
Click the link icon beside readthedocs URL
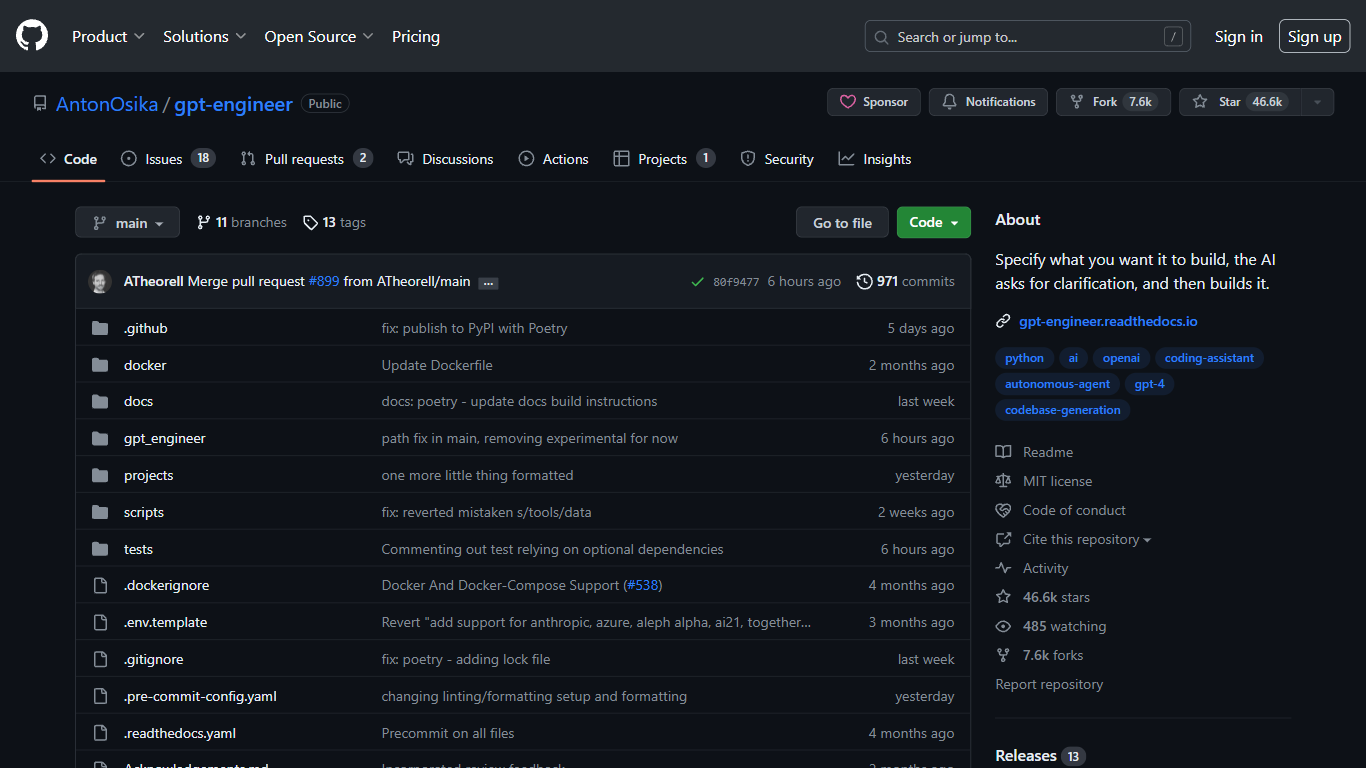click(1003, 322)
